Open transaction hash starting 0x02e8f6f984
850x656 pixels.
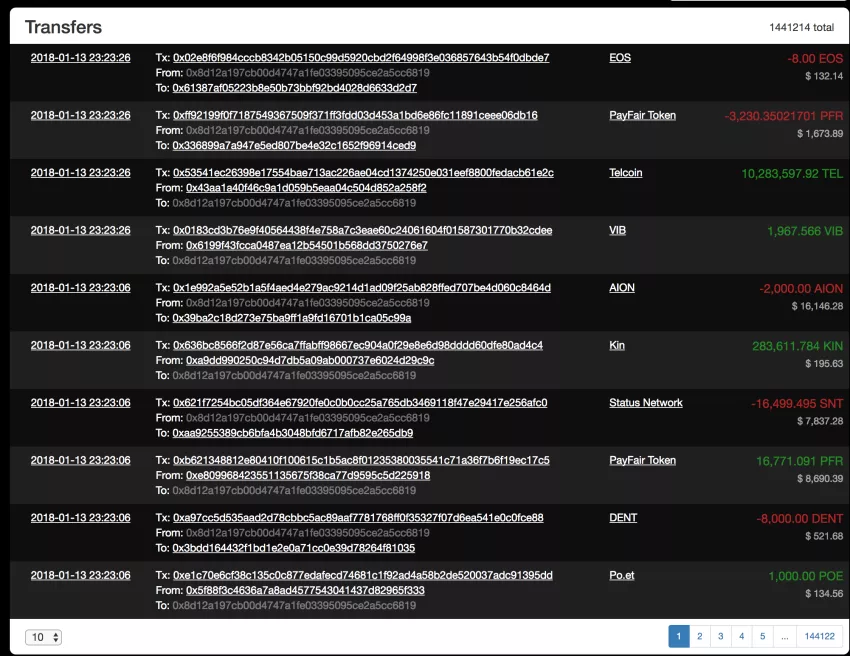point(361,57)
